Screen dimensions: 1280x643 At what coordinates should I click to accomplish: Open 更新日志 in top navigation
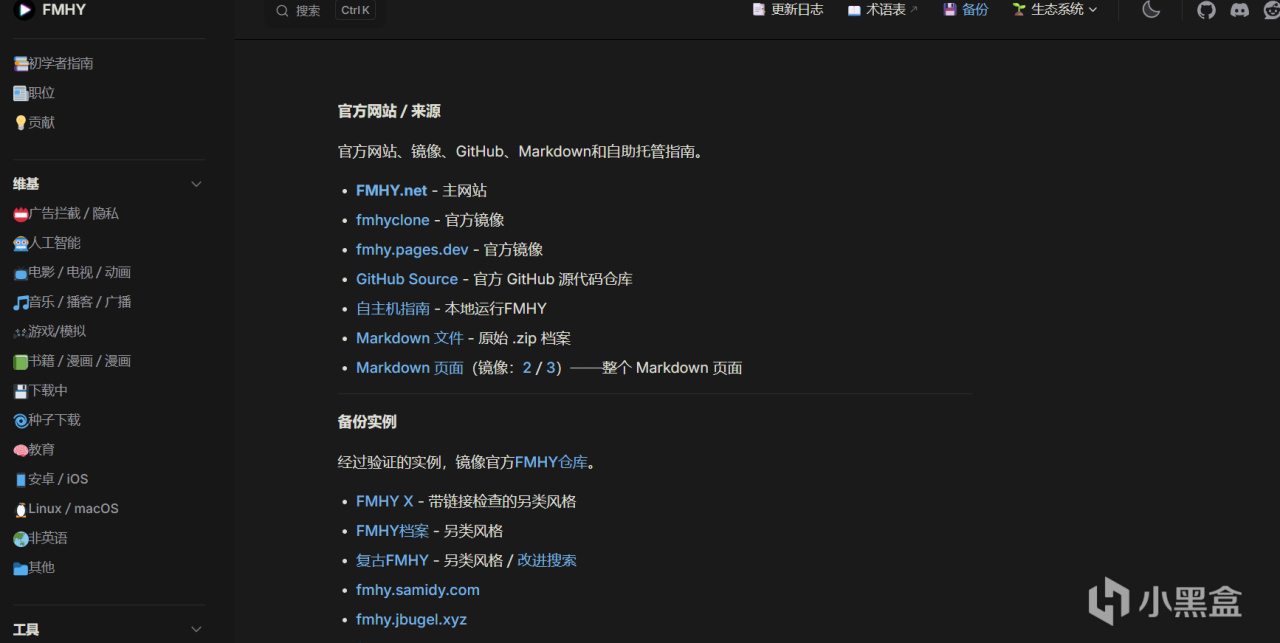click(x=788, y=10)
